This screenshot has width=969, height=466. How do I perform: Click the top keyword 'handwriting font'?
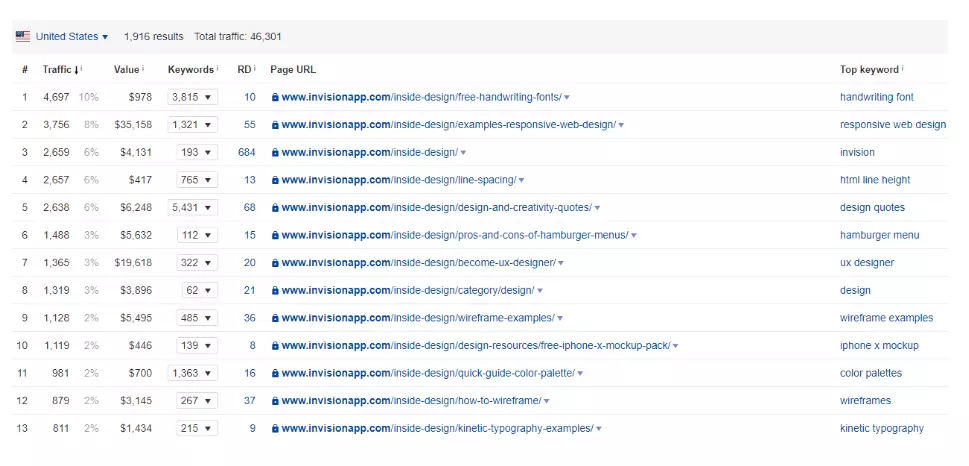tap(876, 97)
